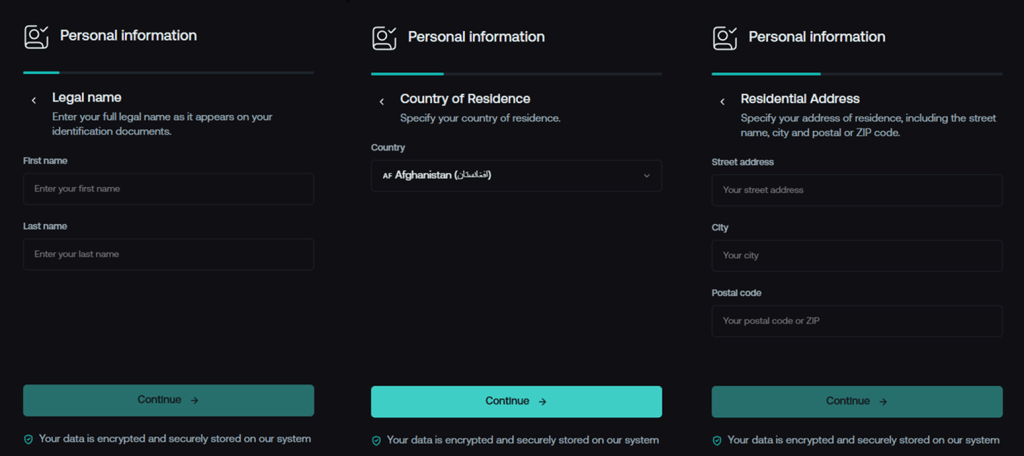This screenshot has height=456, width=1024.
Task: Click the 'City' field label
Action: (x=720, y=227)
